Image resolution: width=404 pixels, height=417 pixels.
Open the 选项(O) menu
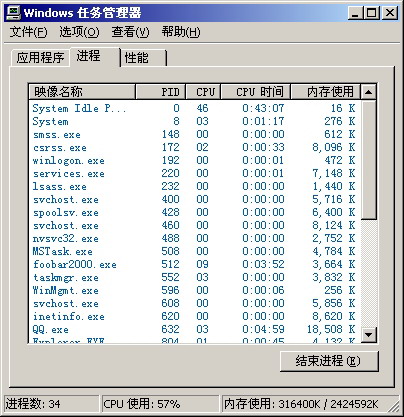click(x=79, y=32)
